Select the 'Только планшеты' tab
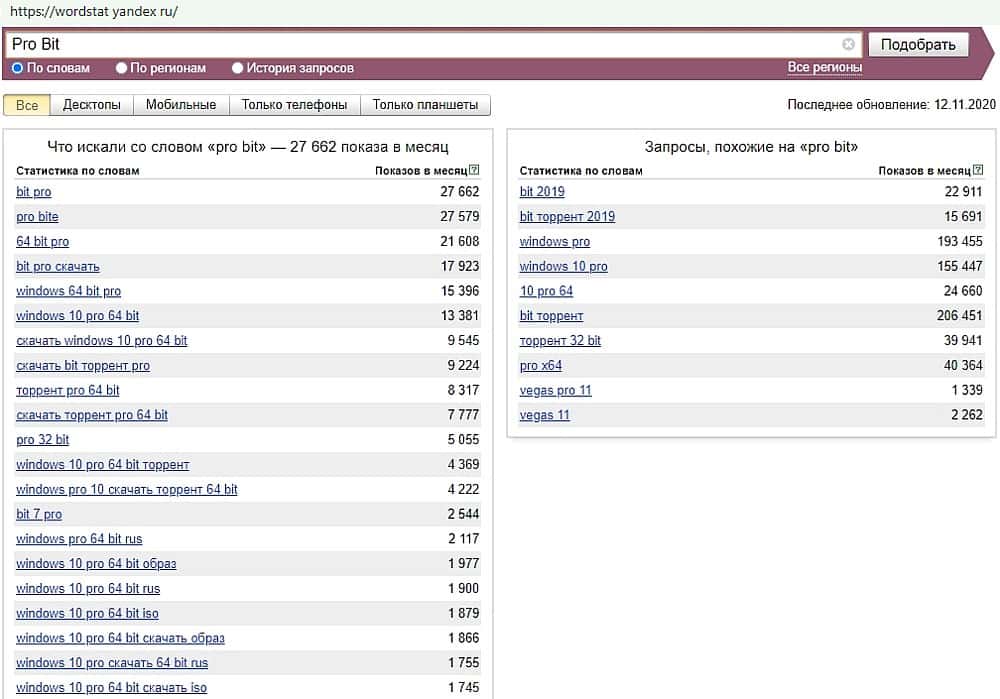Image resolution: width=1000 pixels, height=699 pixels. click(425, 105)
